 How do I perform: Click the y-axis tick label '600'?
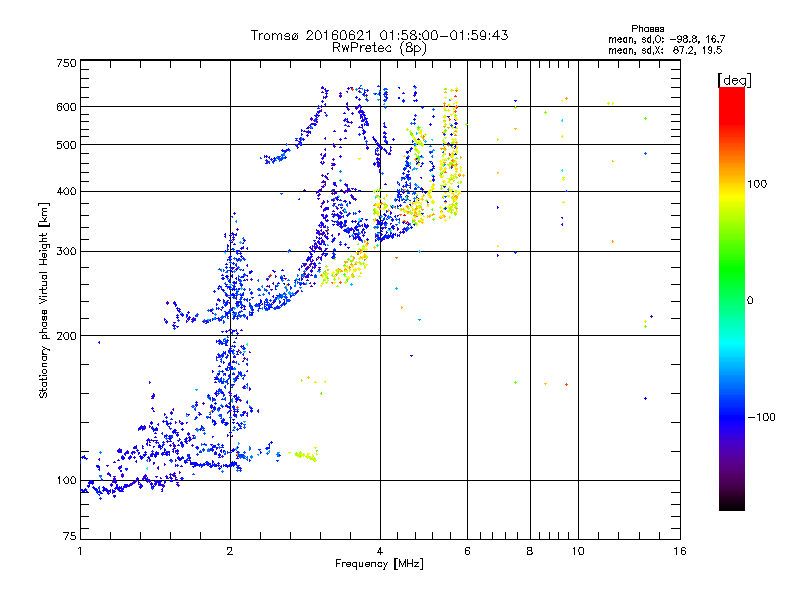66,107
